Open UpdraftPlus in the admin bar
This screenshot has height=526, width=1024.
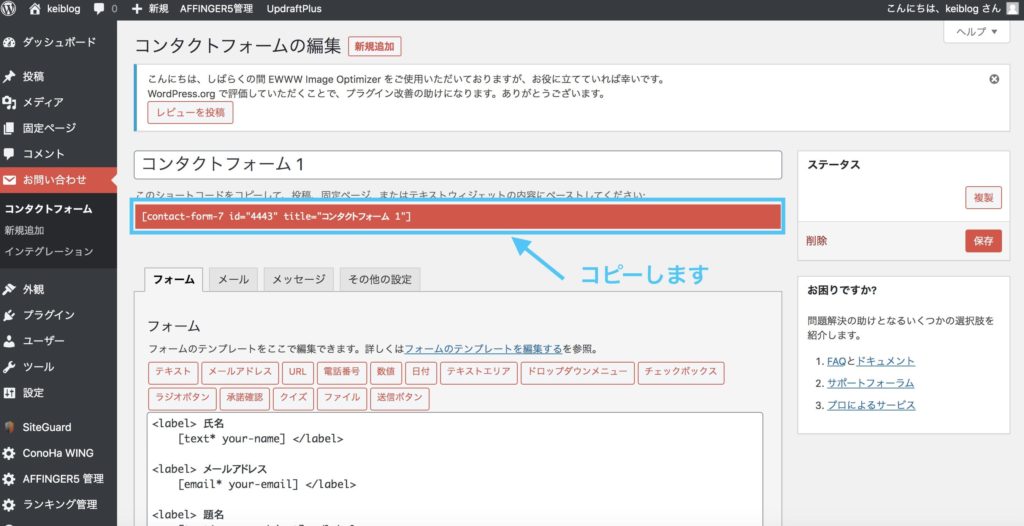[x=294, y=9]
